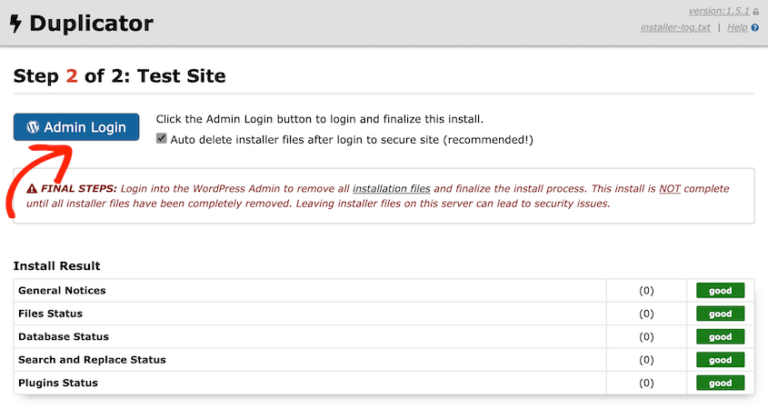
Task: Expand the General Notices row
Action: (x=62, y=291)
